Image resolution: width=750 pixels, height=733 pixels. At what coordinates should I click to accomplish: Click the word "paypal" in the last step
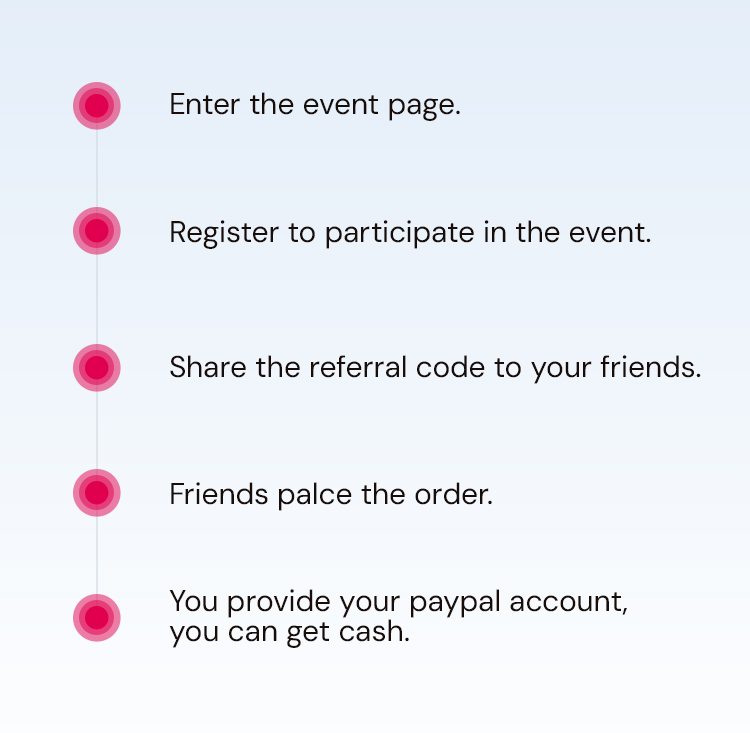455,602
